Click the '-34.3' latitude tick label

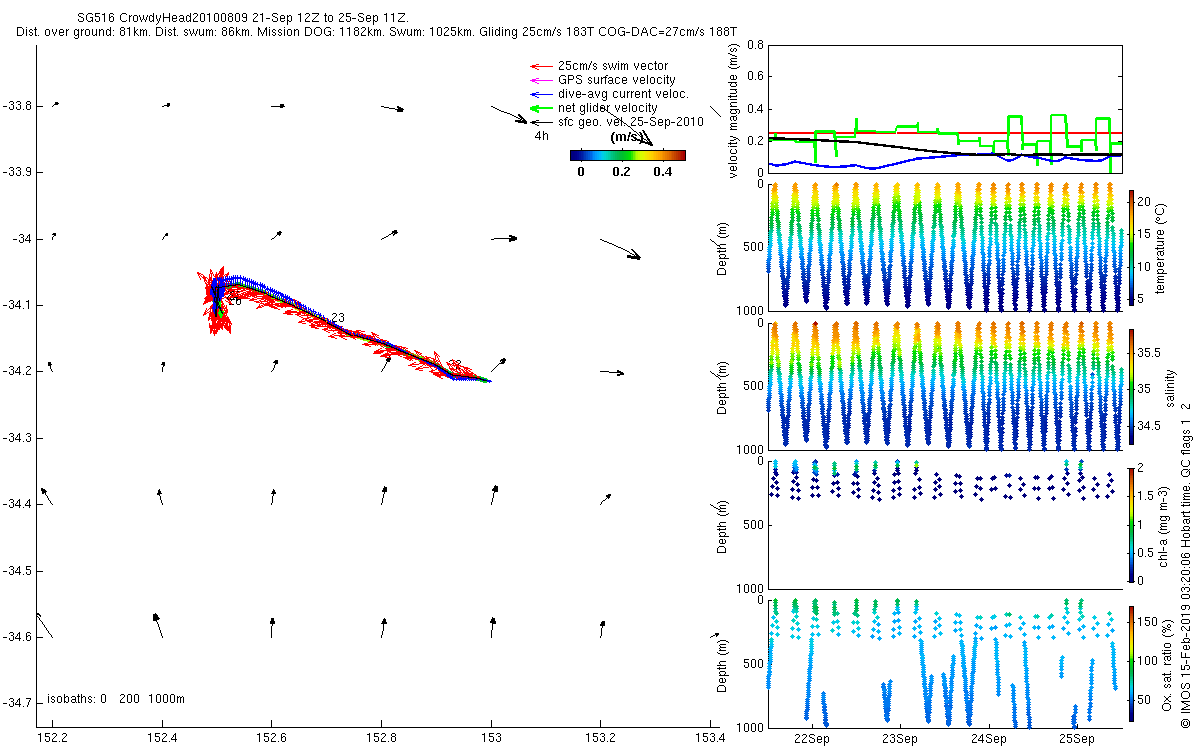click(17, 438)
